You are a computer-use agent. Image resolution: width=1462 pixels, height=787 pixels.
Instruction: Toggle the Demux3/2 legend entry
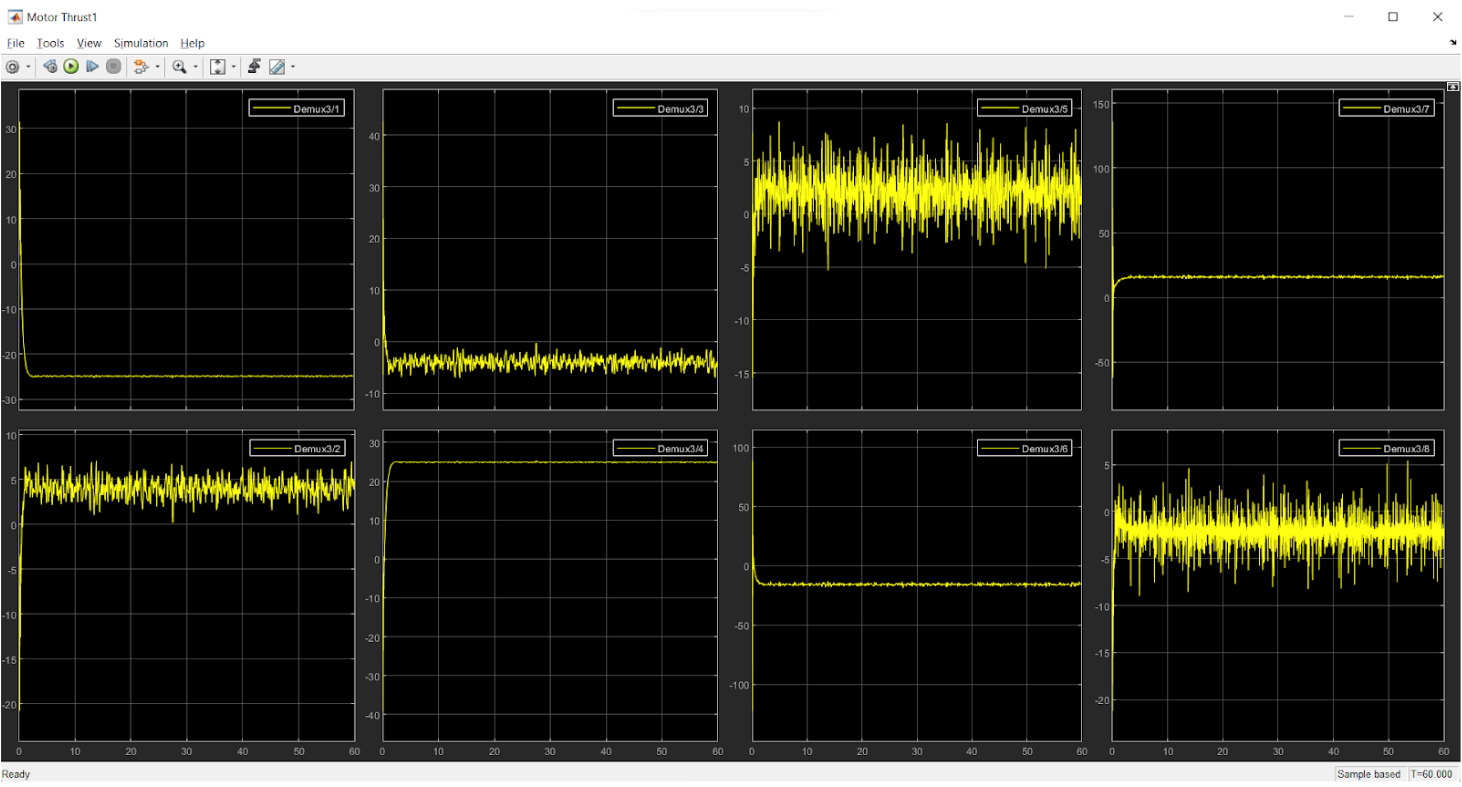click(x=298, y=448)
